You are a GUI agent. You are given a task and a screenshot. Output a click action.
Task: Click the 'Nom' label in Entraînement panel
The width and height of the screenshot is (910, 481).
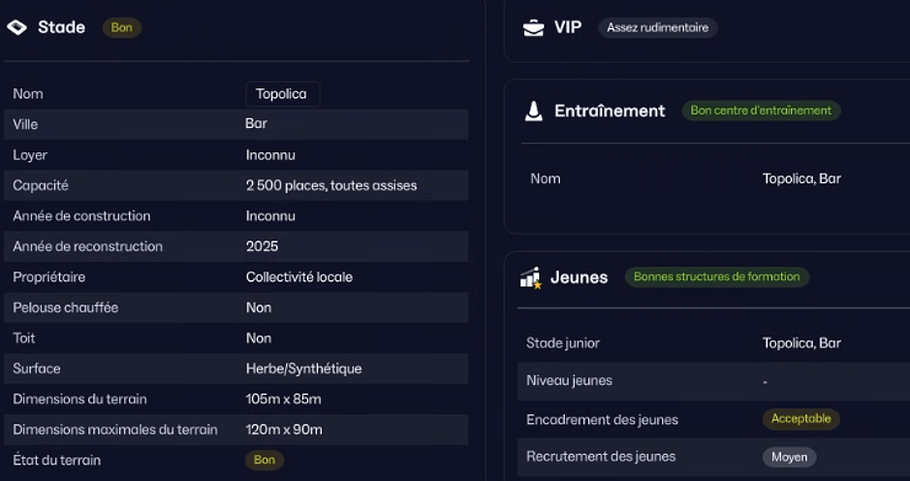(546, 179)
